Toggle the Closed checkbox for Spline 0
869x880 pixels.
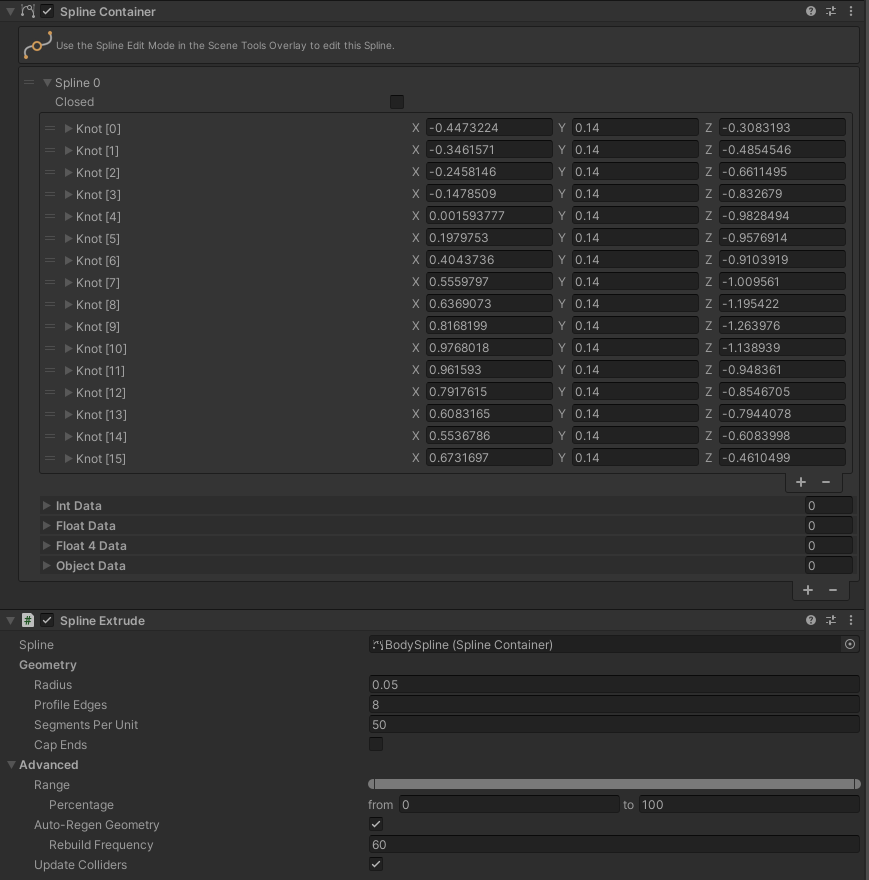(x=396, y=101)
